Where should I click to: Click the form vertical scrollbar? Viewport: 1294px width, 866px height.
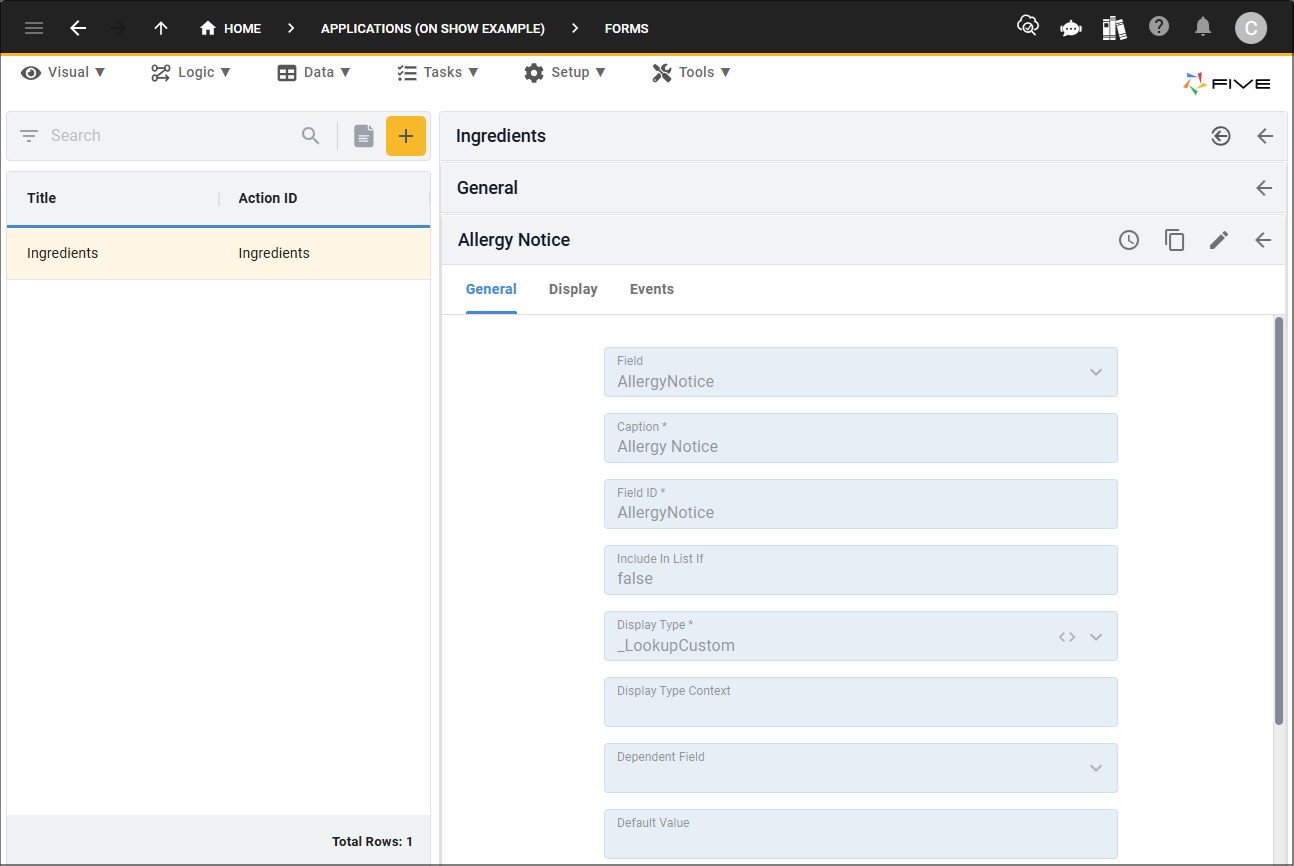click(x=1279, y=520)
